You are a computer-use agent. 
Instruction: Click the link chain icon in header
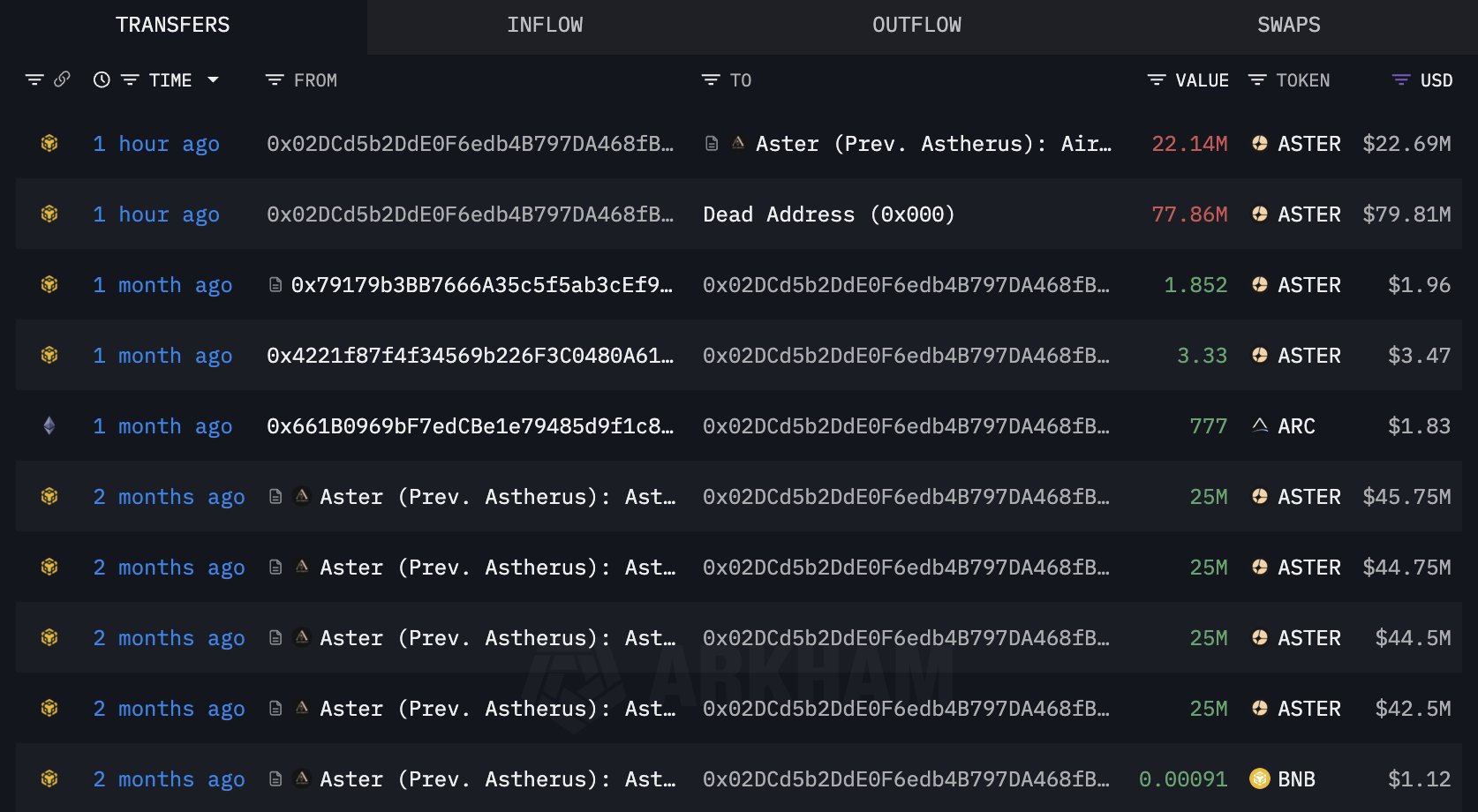(62, 79)
